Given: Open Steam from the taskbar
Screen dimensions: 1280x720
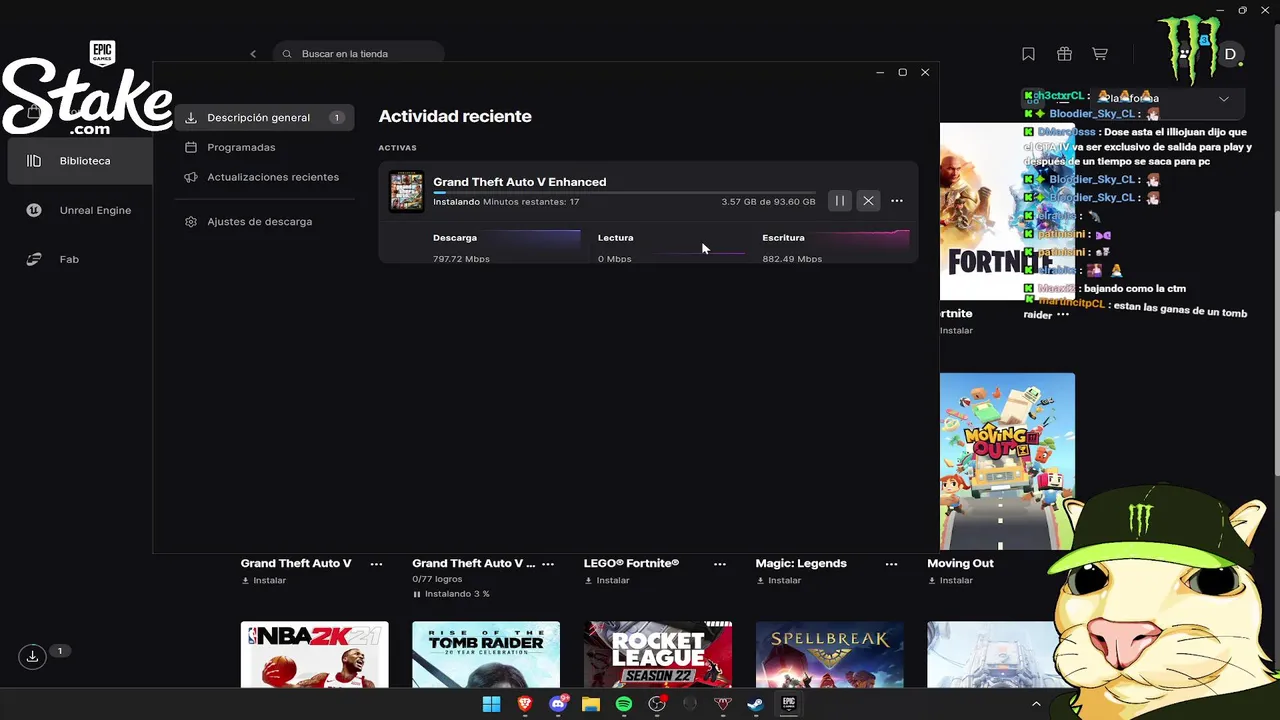Looking at the screenshot, I should pos(756,704).
